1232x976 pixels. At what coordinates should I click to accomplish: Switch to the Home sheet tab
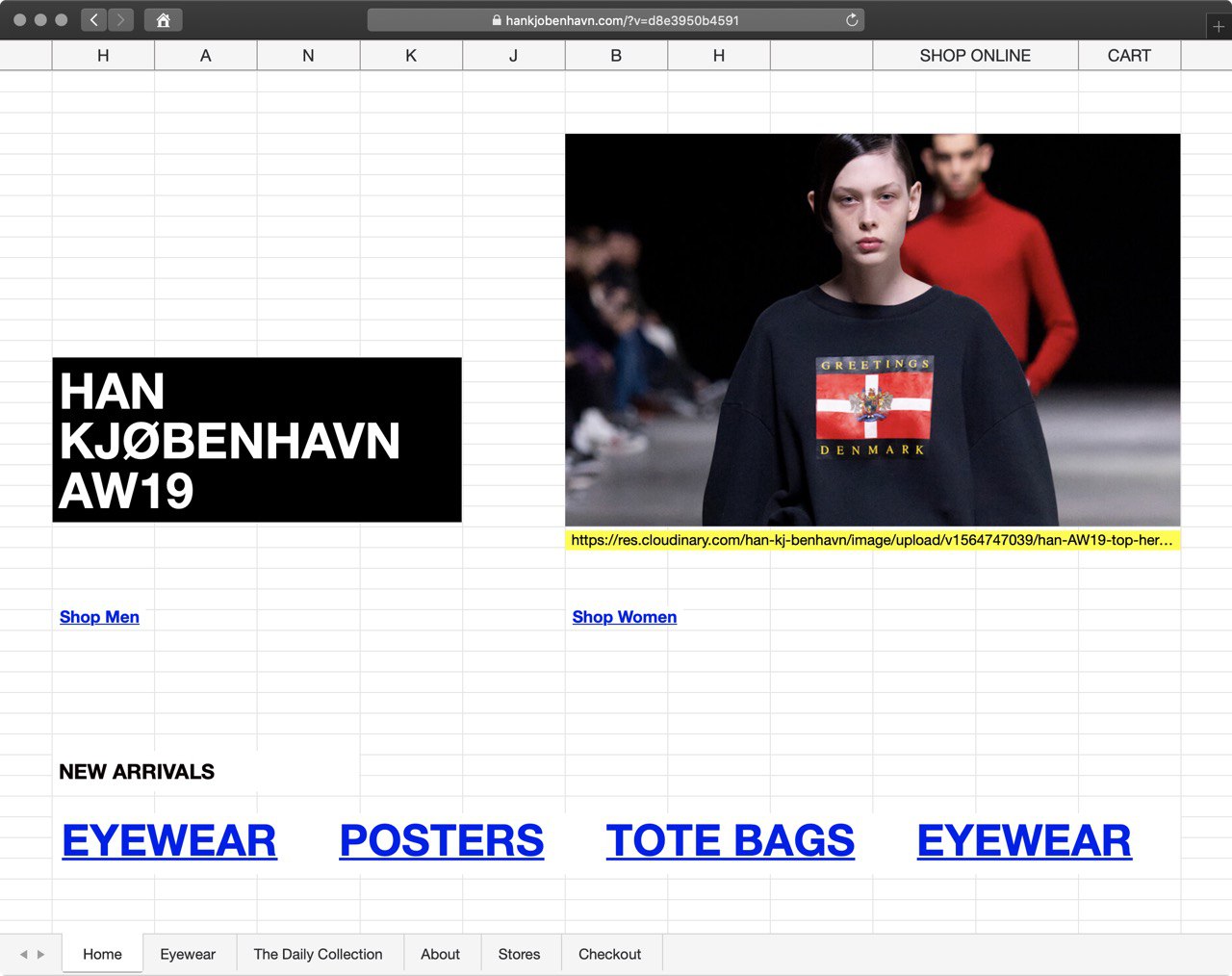103,954
